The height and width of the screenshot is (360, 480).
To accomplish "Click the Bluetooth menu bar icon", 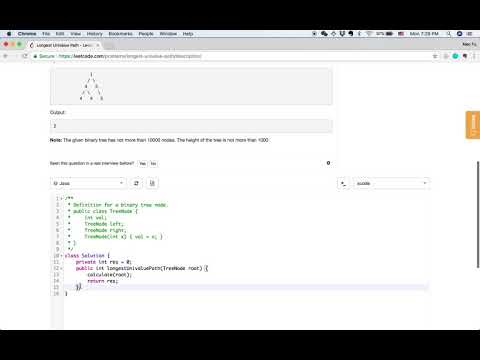I will click(359, 34).
